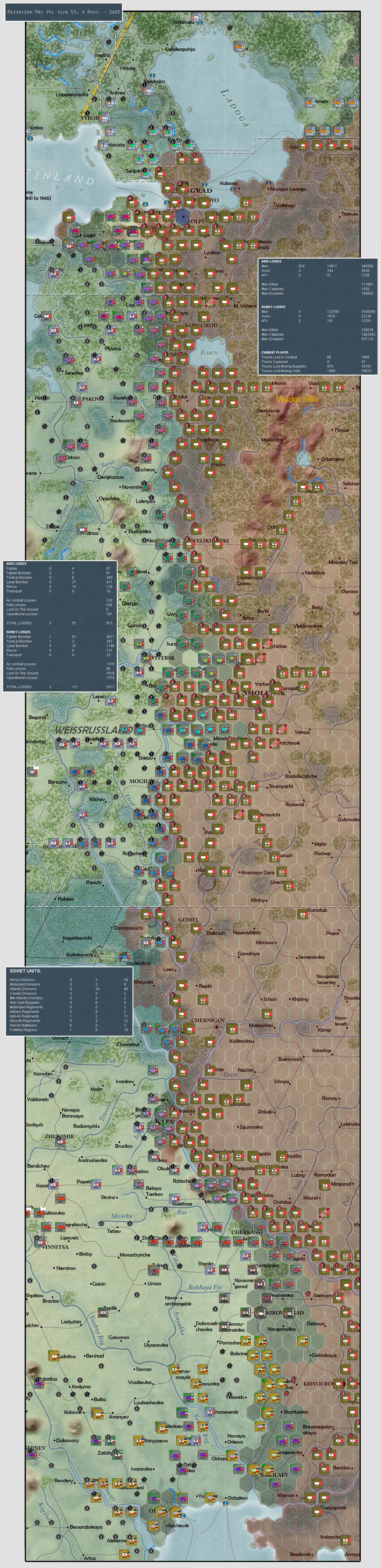
Task: Click the Security Regiments row
Action: pyautogui.click(x=69, y=1021)
